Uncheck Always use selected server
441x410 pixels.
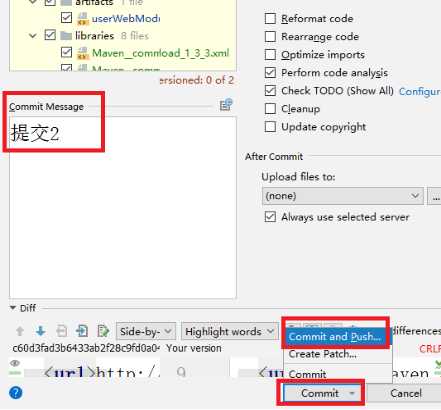(x=270, y=217)
